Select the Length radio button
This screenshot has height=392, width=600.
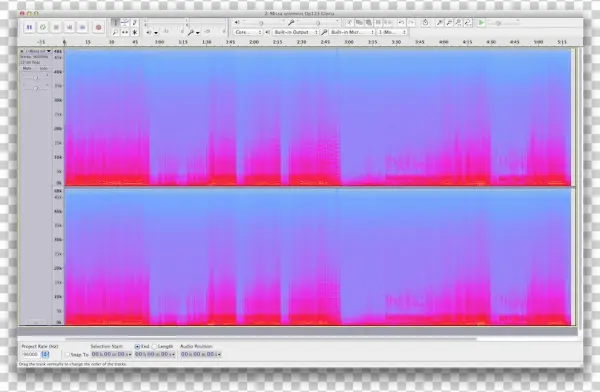[x=155, y=346]
